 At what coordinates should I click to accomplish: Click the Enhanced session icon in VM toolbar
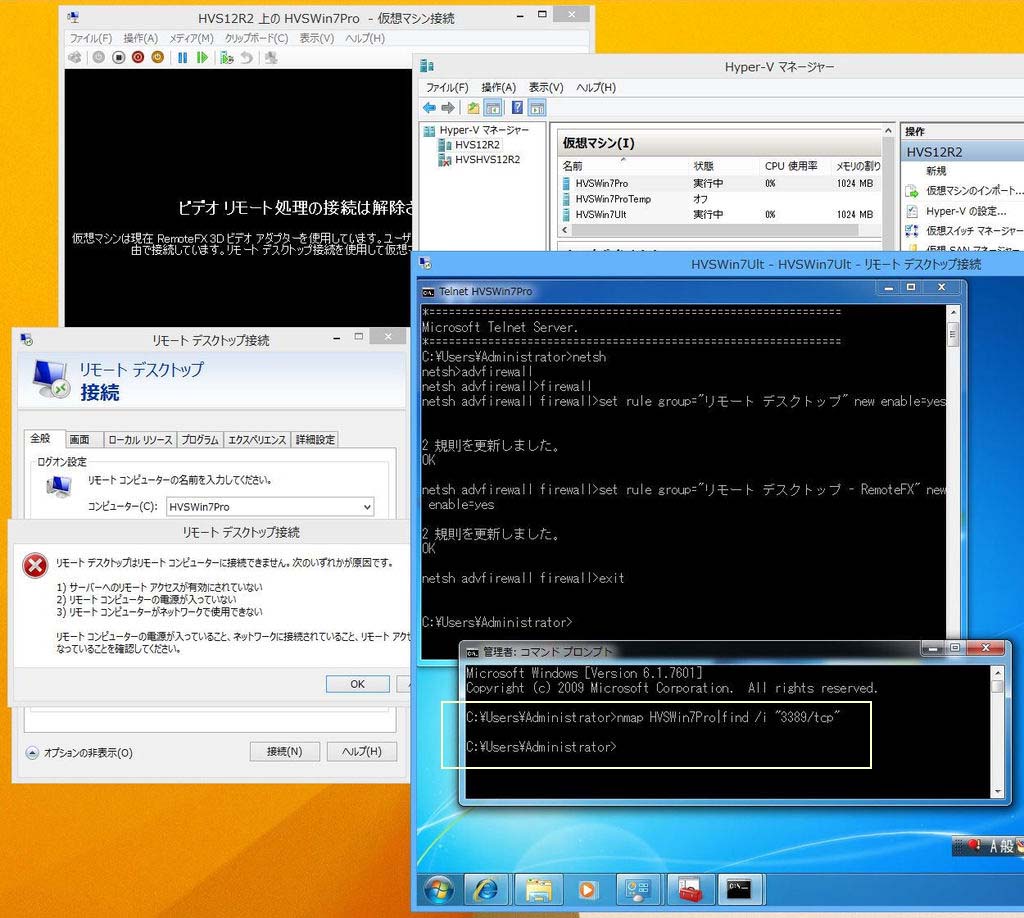point(271,57)
